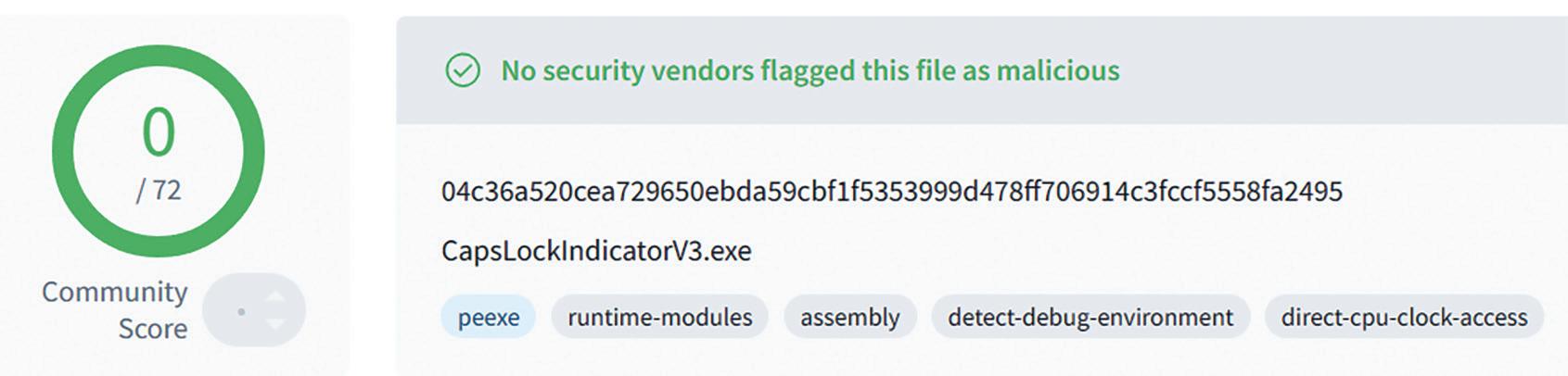Click the assembly tag chip
The image size is (1568, 376).
(x=849, y=317)
